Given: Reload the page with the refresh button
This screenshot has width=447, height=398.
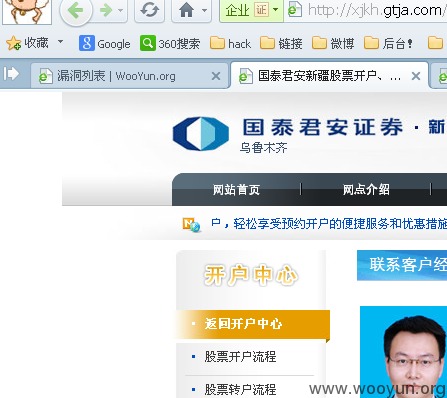Looking at the screenshot, I should point(149,10).
